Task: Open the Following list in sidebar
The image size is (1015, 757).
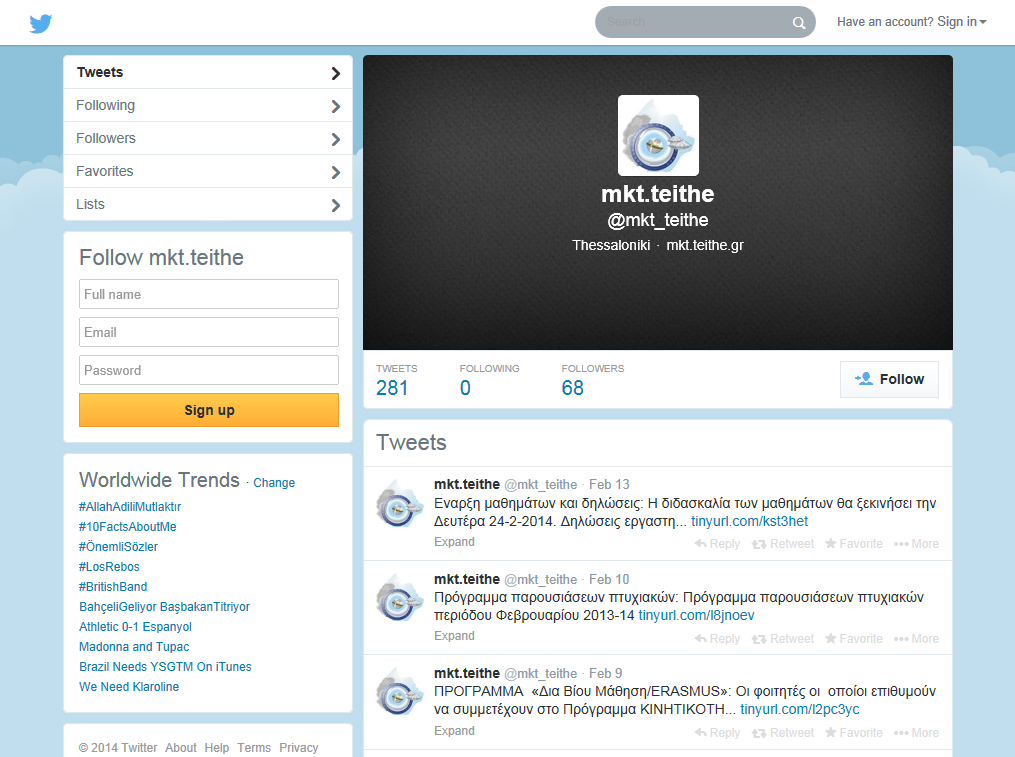Action: (208, 106)
